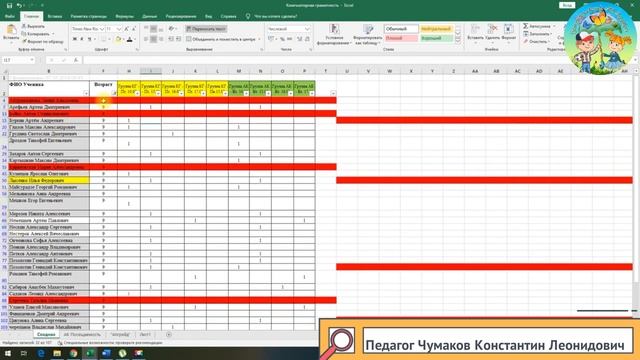640x360 pixels.
Task: Click the decrease decimal icon
Action: click(x=307, y=39)
